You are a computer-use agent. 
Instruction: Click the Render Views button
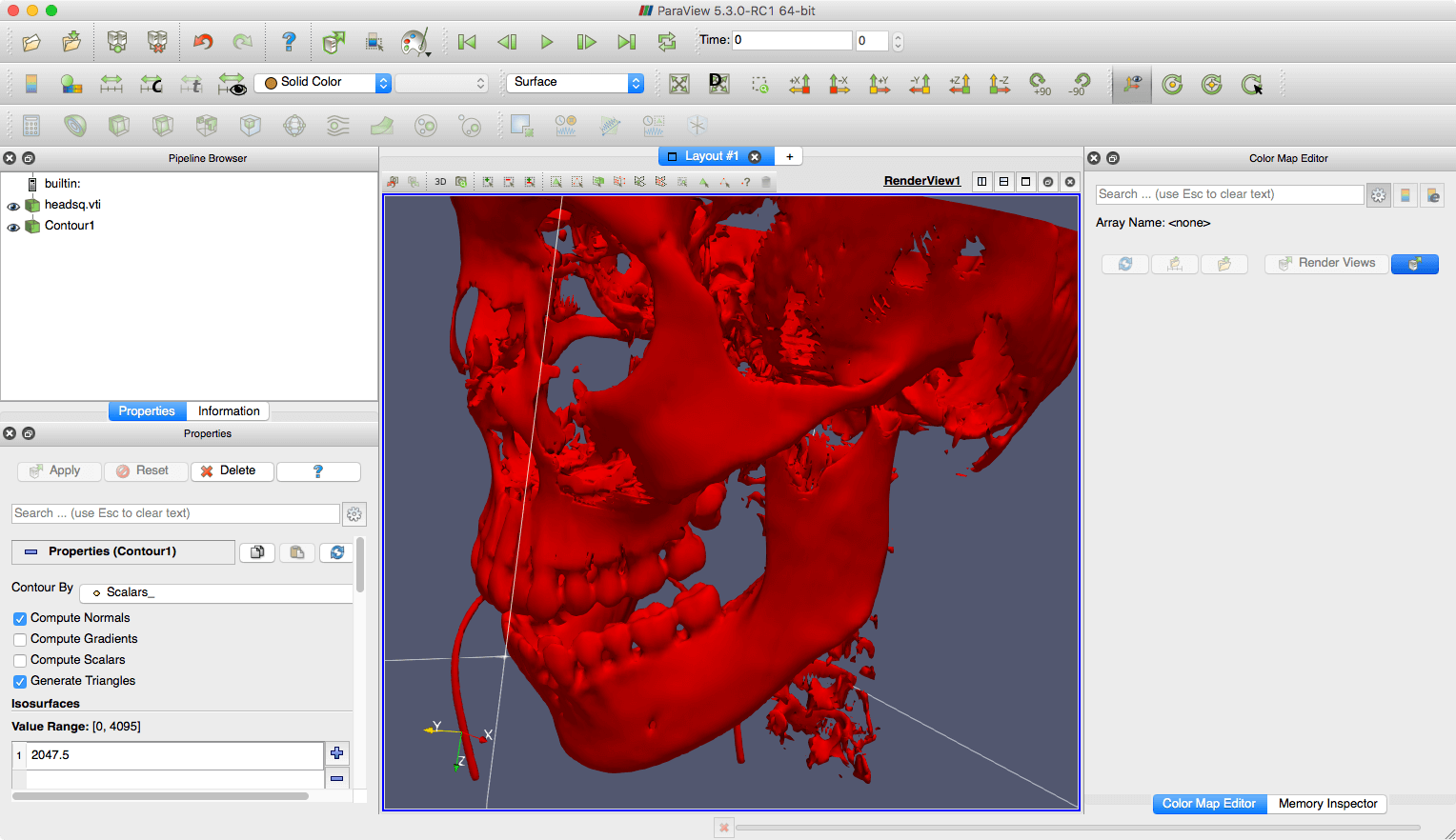(1326, 264)
